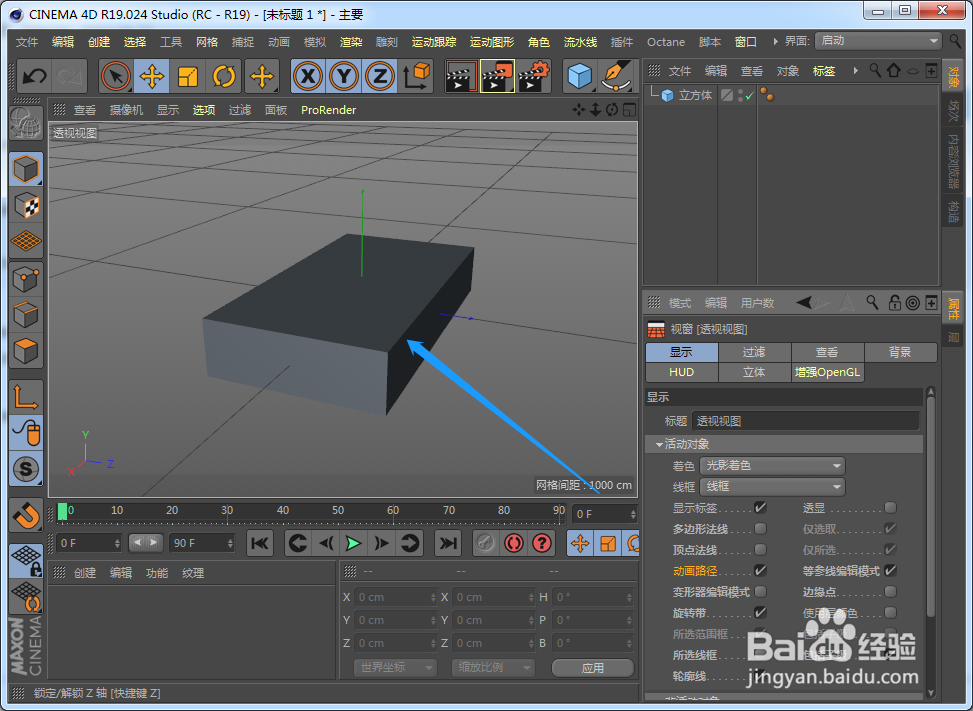The width and height of the screenshot is (973, 711).
Task: Click the autokeying record button
Action: click(x=514, y=543)
